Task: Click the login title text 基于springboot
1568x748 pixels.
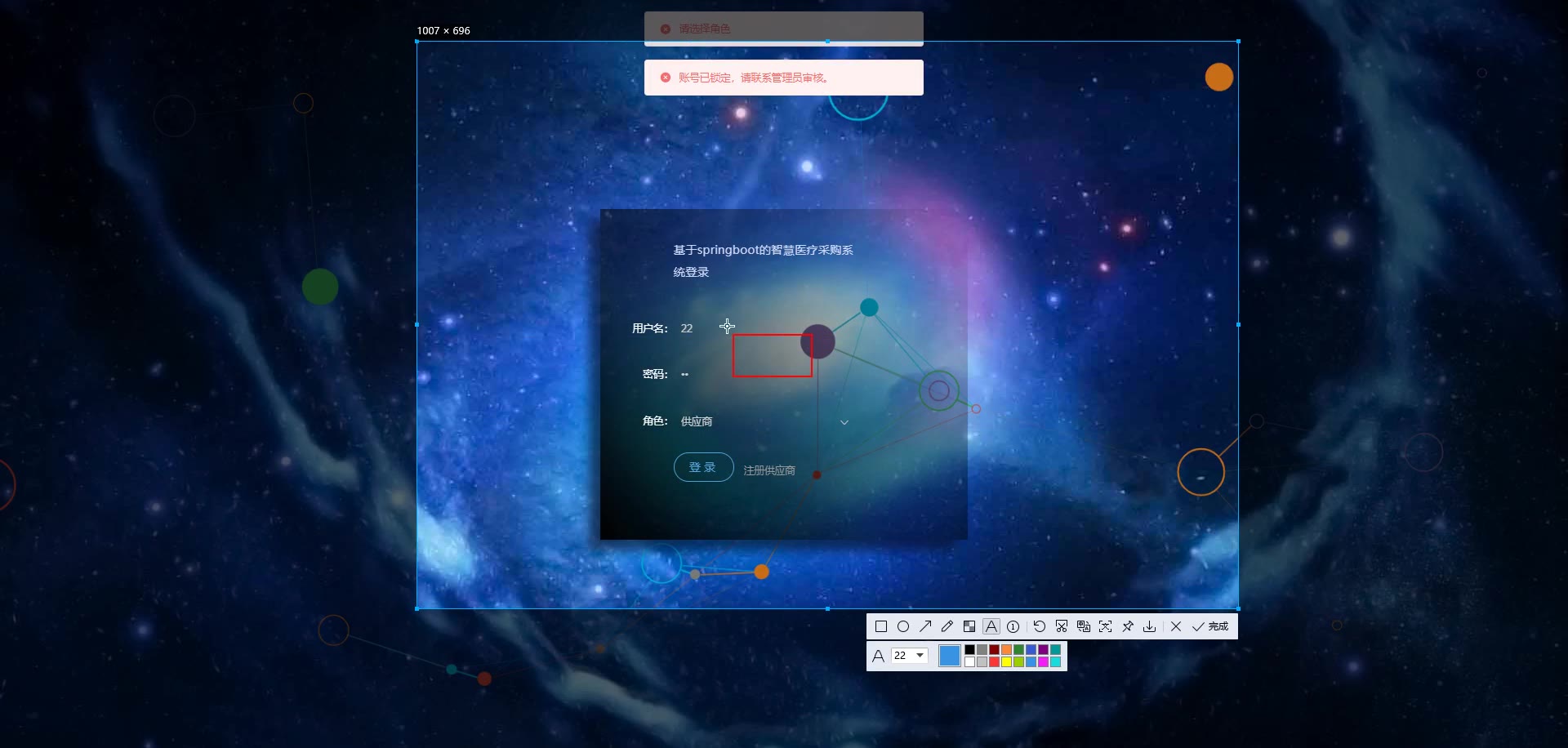Action: 763,260
